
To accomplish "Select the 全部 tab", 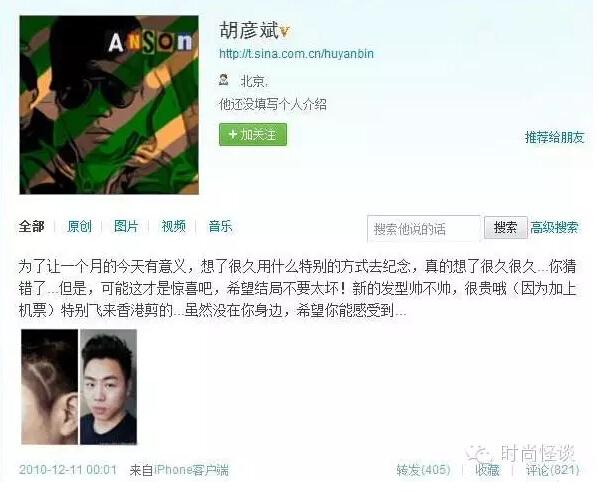I will [32, 226].
